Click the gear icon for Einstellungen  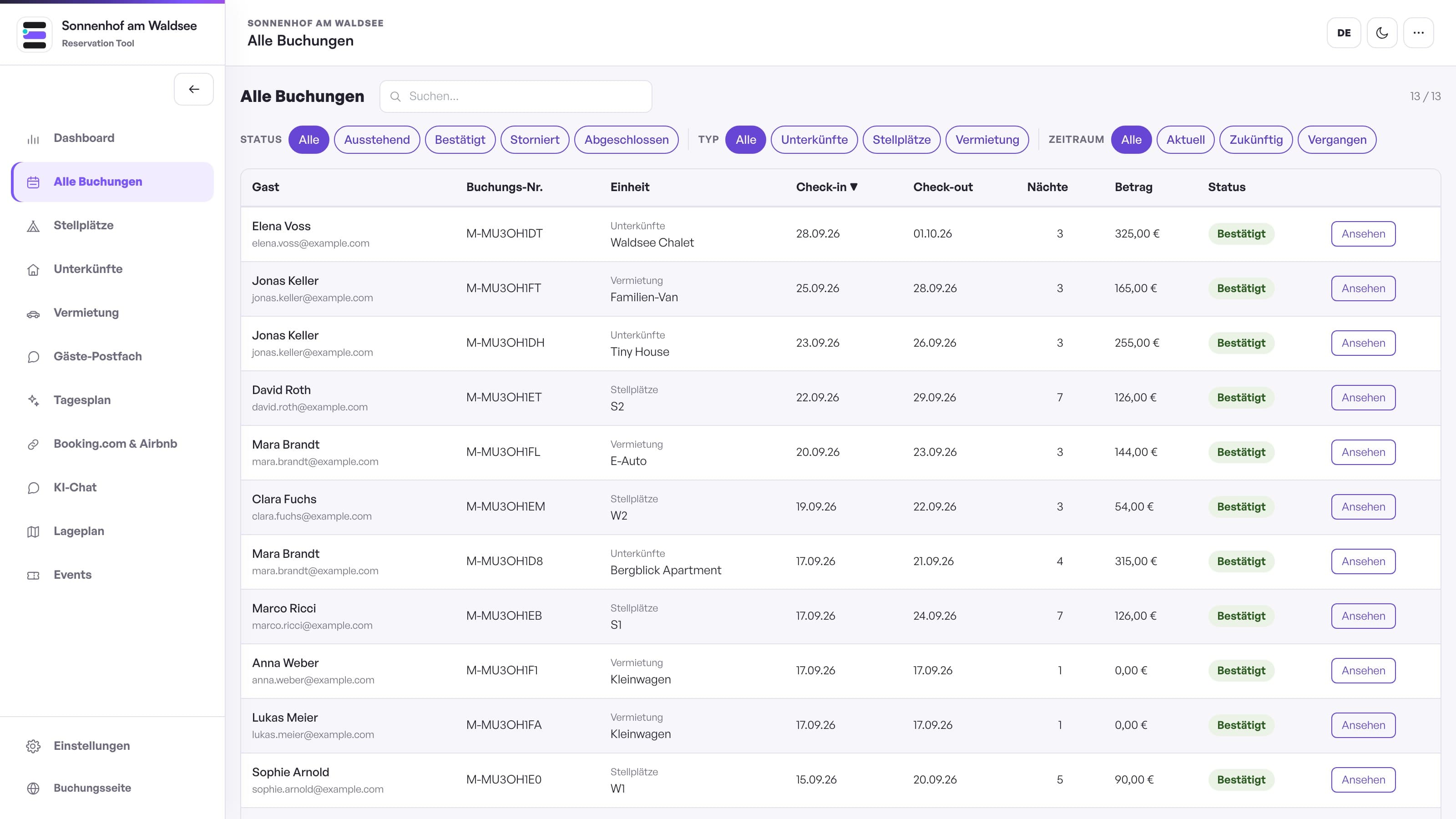[x=33, y=746]
